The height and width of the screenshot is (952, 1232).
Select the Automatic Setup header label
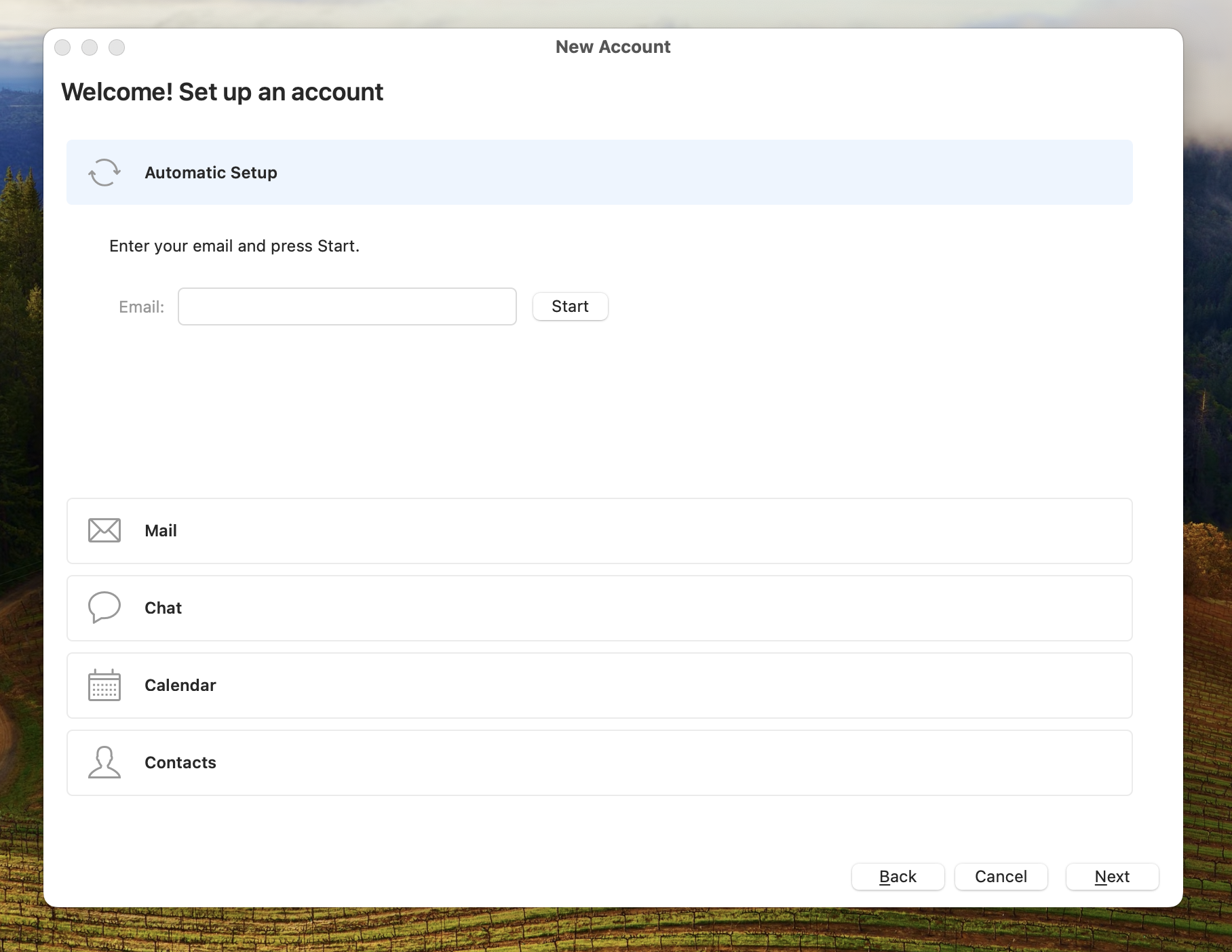(x=210, y=173)
